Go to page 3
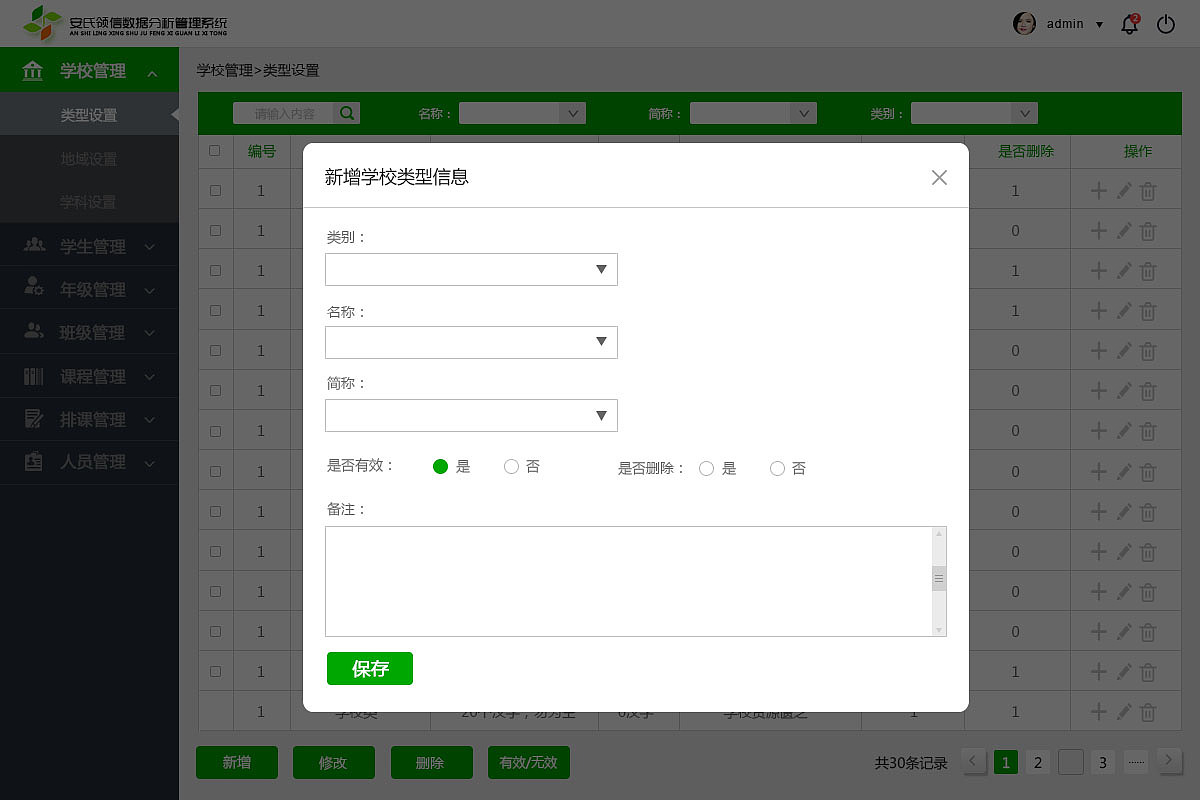Image resolution: width=1200 pixels, height=800 pixels. 1103,762
